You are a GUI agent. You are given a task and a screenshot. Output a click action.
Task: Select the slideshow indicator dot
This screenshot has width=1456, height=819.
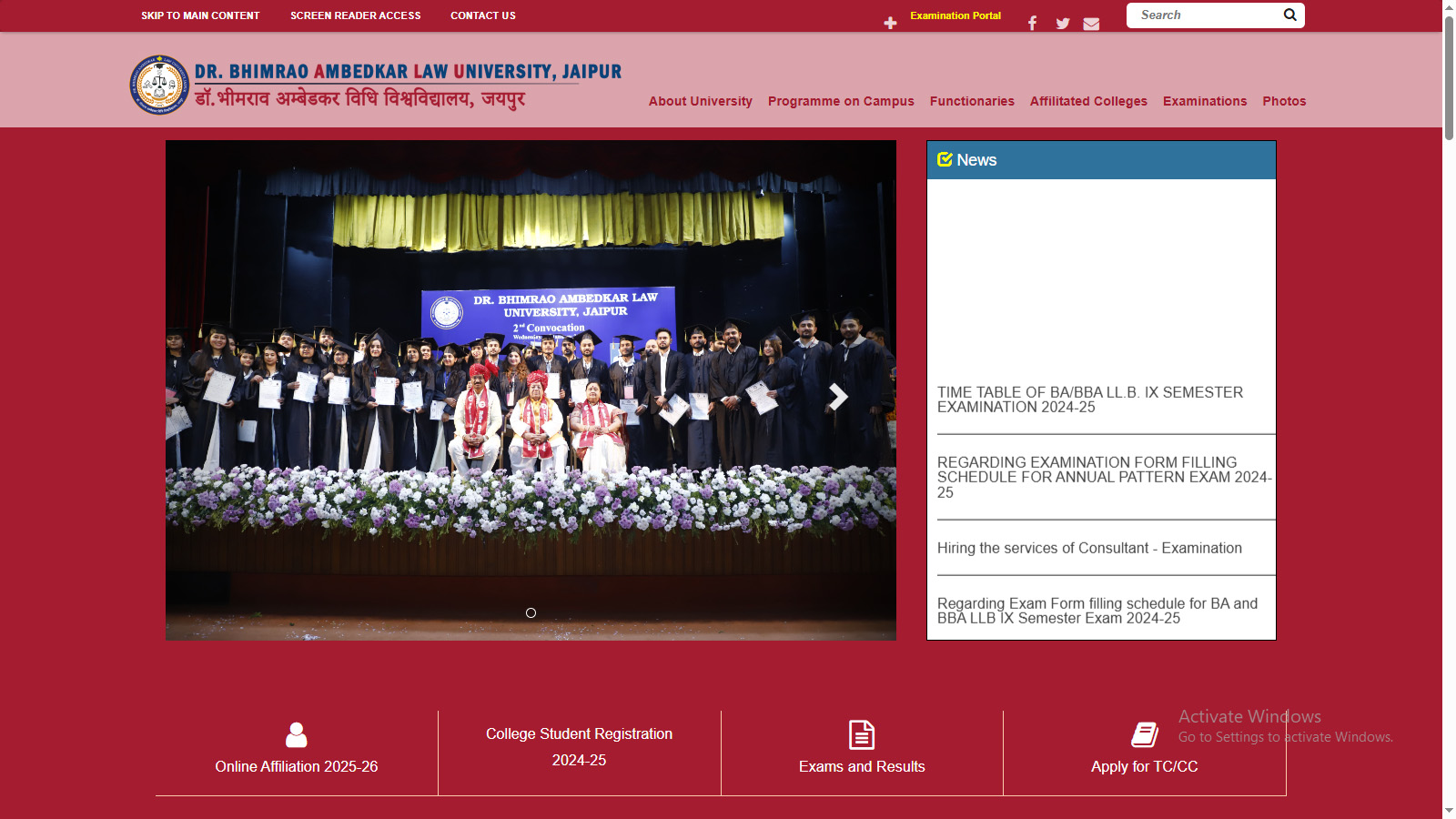pyautogui.click(x=531, y=613)
